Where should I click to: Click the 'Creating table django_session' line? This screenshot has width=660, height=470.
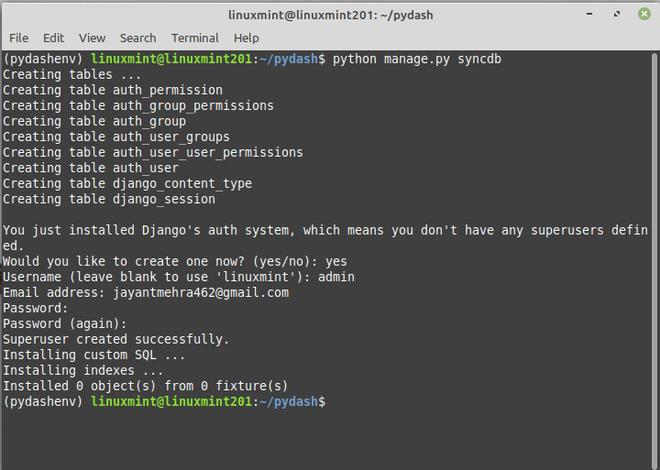tap(109, 199)
